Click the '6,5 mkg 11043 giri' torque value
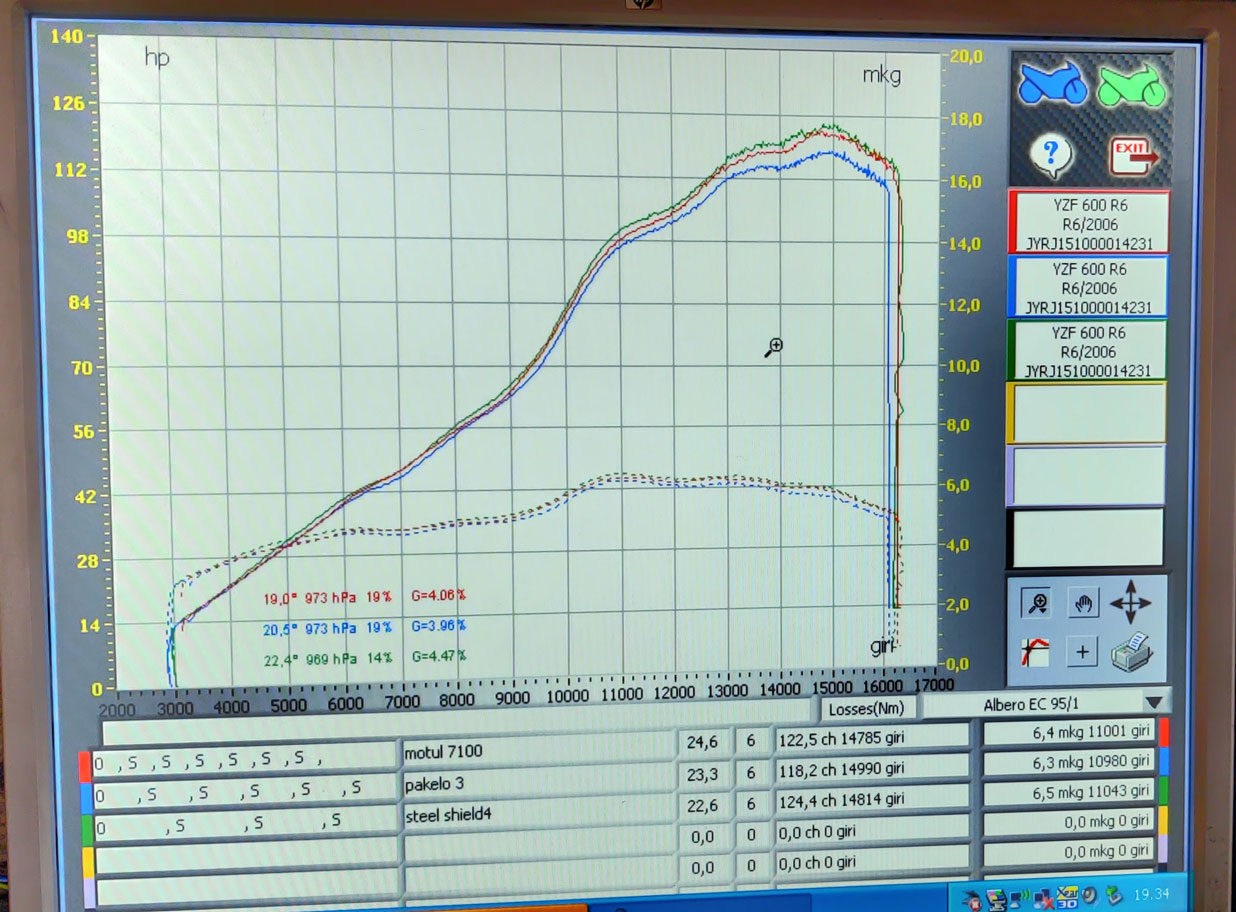The image size is (1236, 912). pos(1069,792)
